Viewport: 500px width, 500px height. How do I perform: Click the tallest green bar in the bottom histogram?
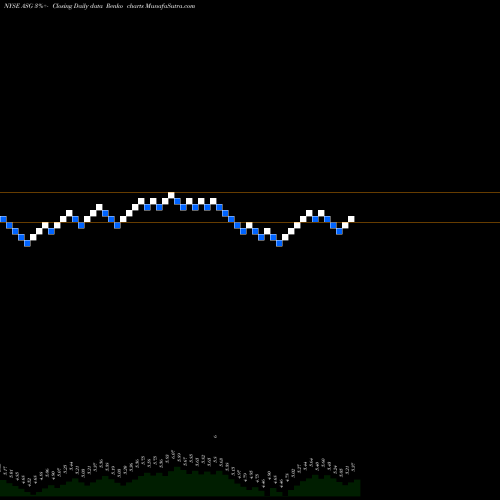pyautogui.click(x=176, y=481)
